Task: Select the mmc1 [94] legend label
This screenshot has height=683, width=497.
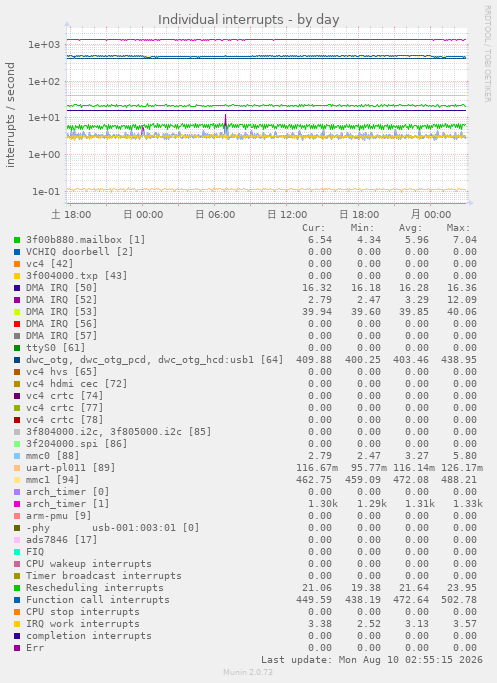Action: point(53,480)
